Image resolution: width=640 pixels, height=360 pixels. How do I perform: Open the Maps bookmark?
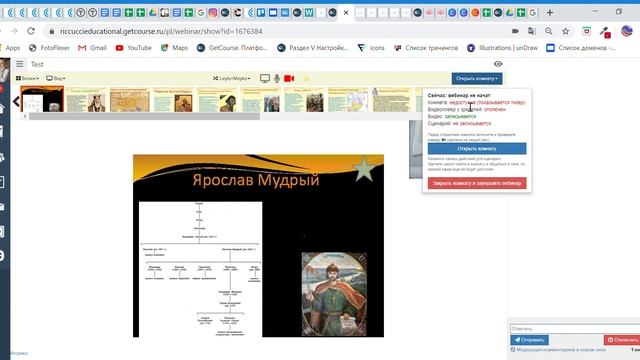pos(174,48)
